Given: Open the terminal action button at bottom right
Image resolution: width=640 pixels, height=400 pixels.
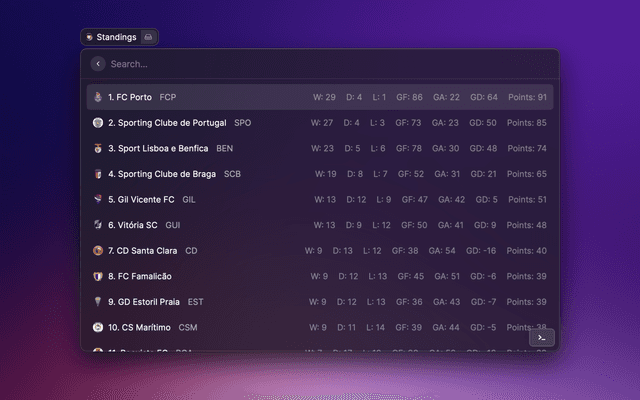Looking at the screenshot, I should [x=540, y=338].
